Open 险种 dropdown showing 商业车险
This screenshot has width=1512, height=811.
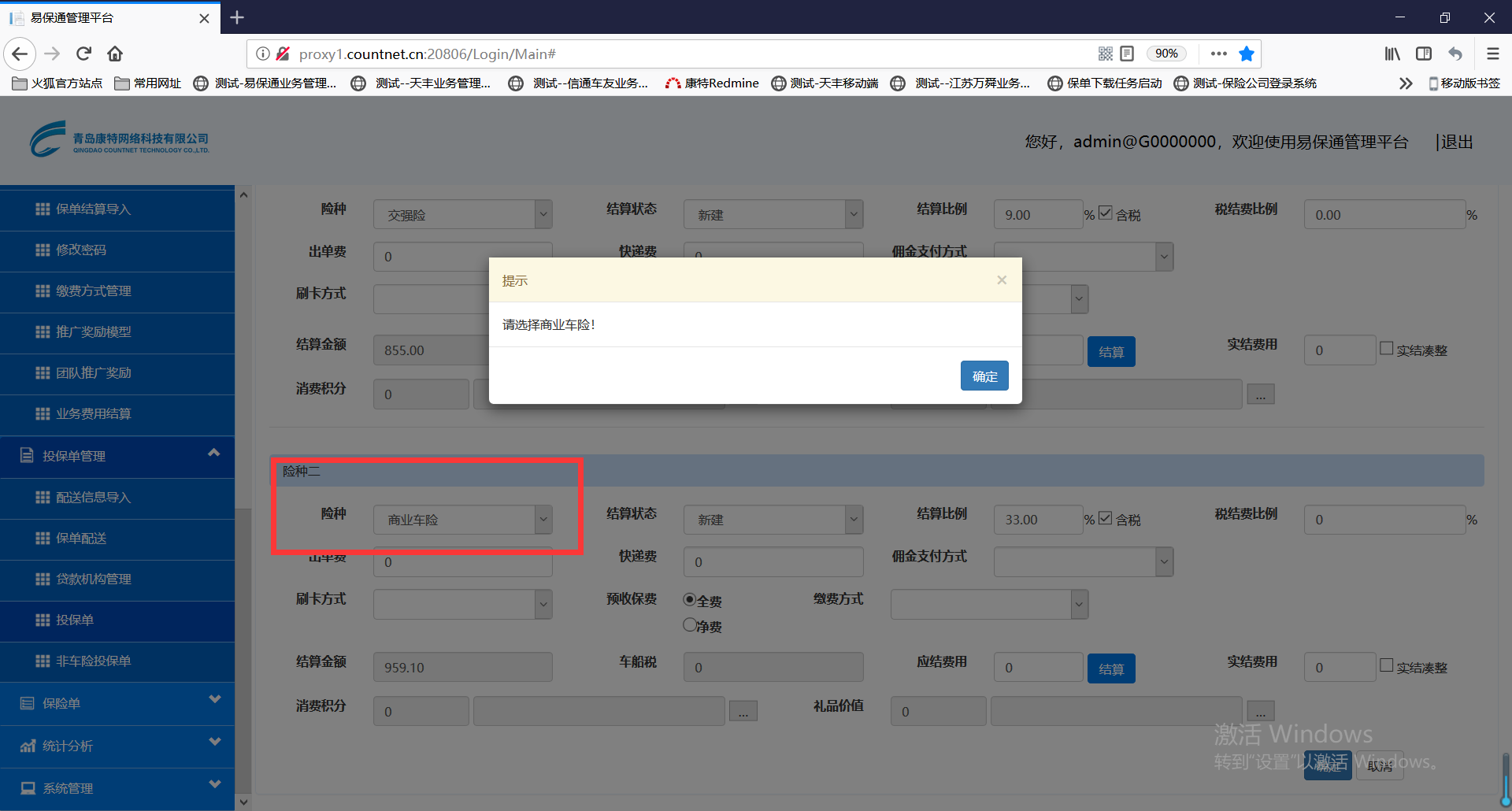463,520
